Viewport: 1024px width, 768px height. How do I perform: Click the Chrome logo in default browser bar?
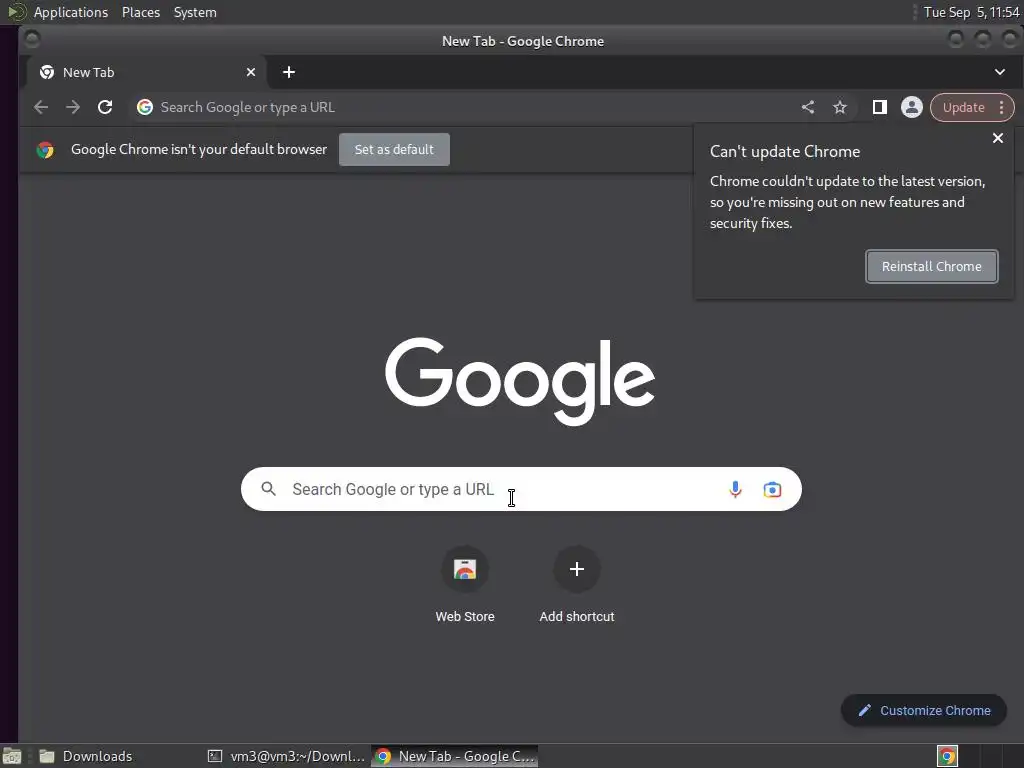(x=45, y=150)
